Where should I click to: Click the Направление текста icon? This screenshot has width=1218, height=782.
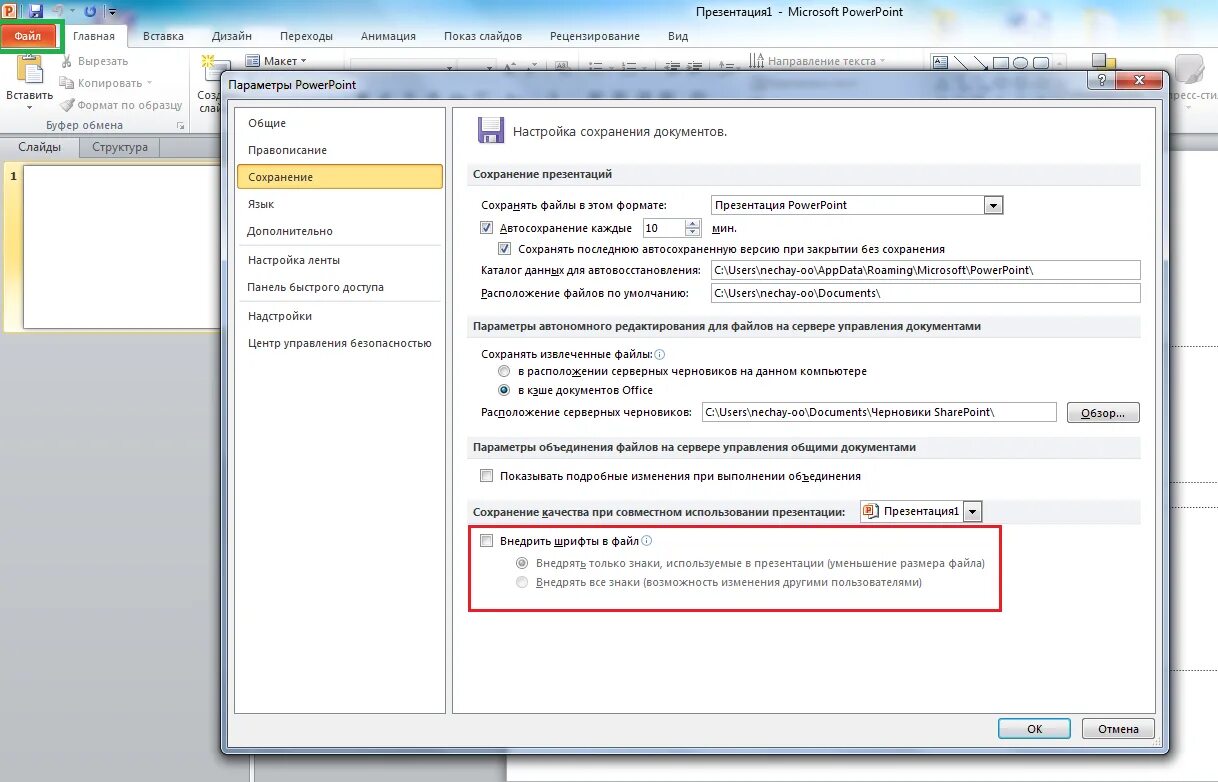(756, 61)
